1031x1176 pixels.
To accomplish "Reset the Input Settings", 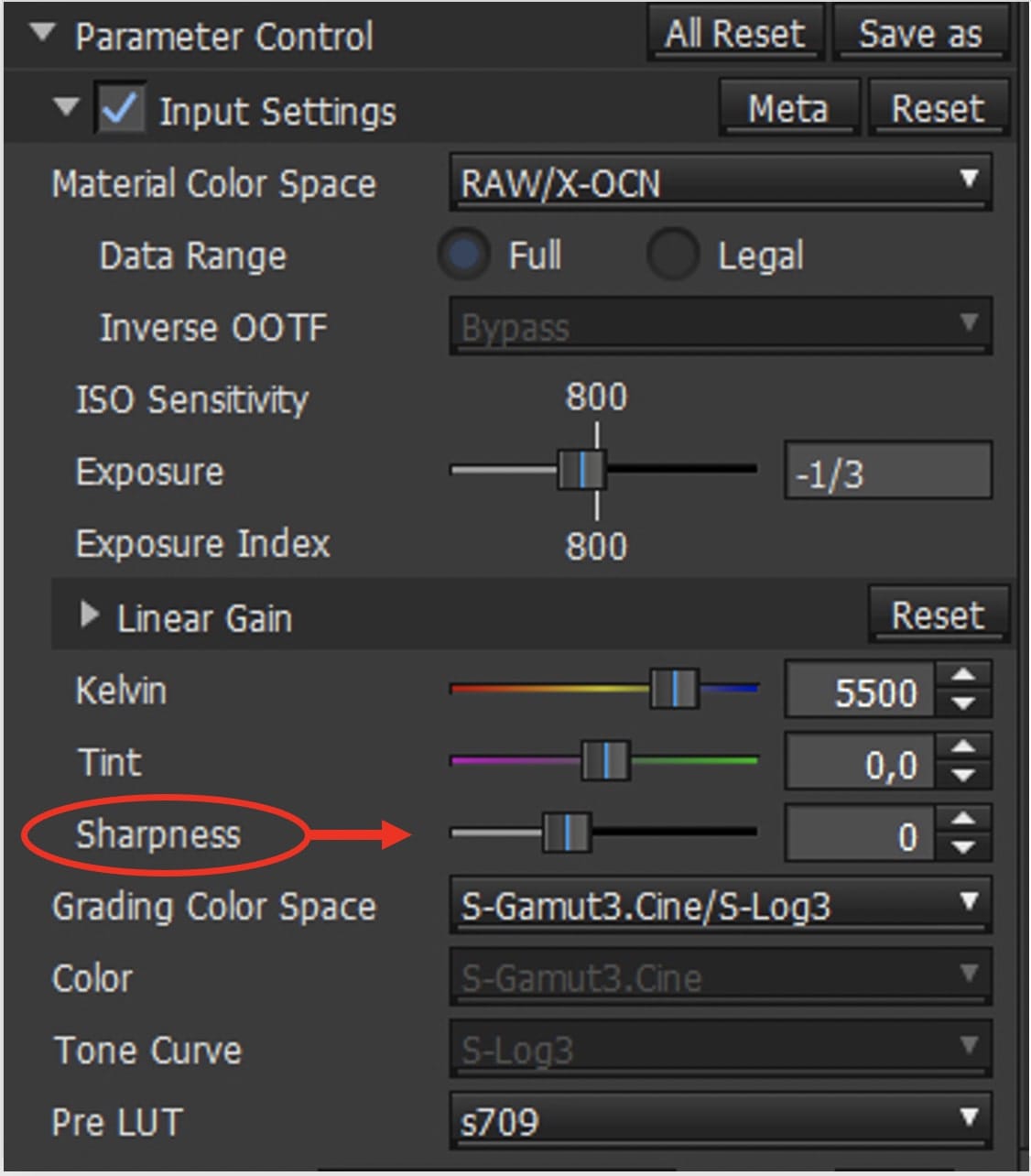I will click(x=939, y=108).
